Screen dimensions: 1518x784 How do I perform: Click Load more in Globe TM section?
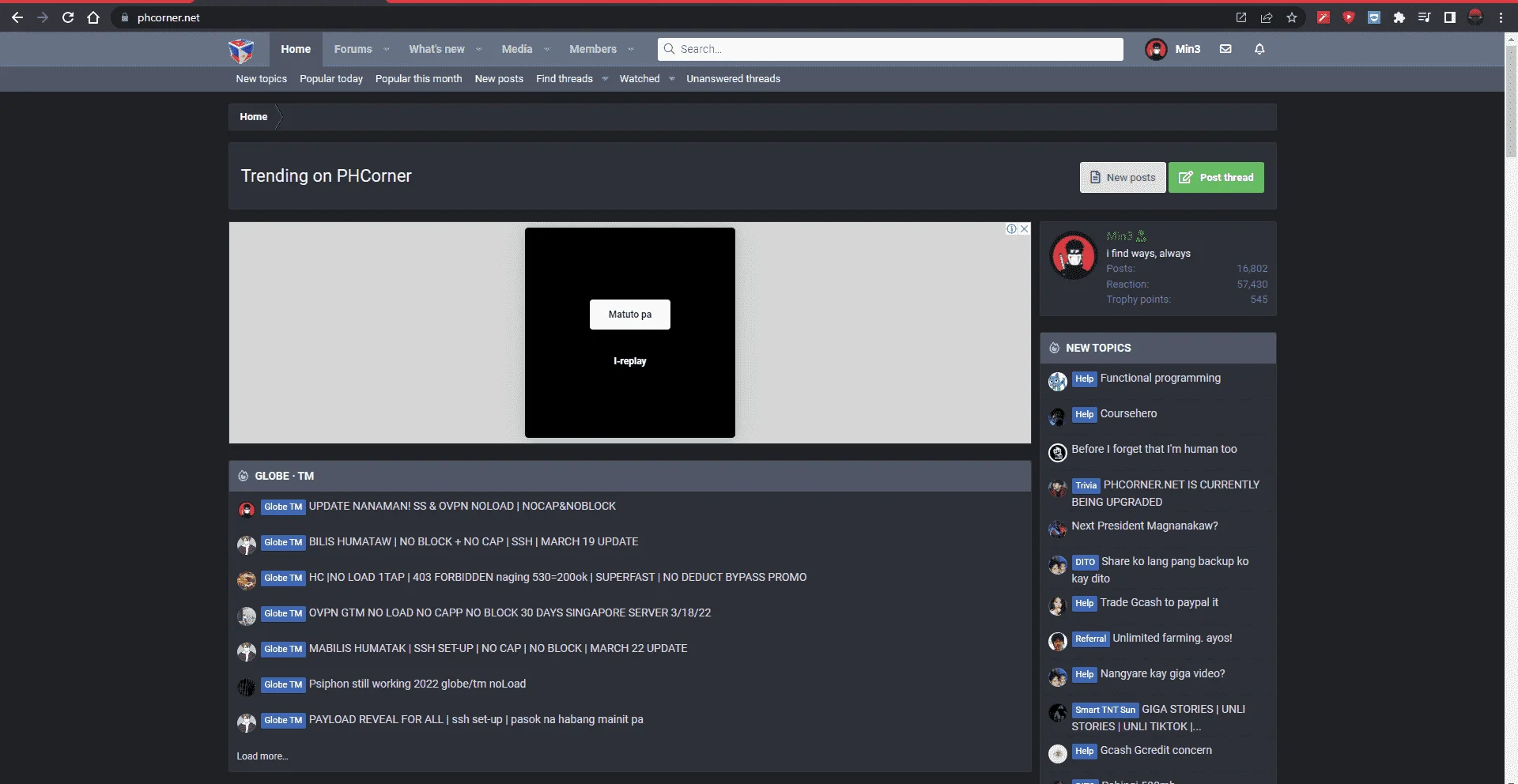click(x=262, y=756)
